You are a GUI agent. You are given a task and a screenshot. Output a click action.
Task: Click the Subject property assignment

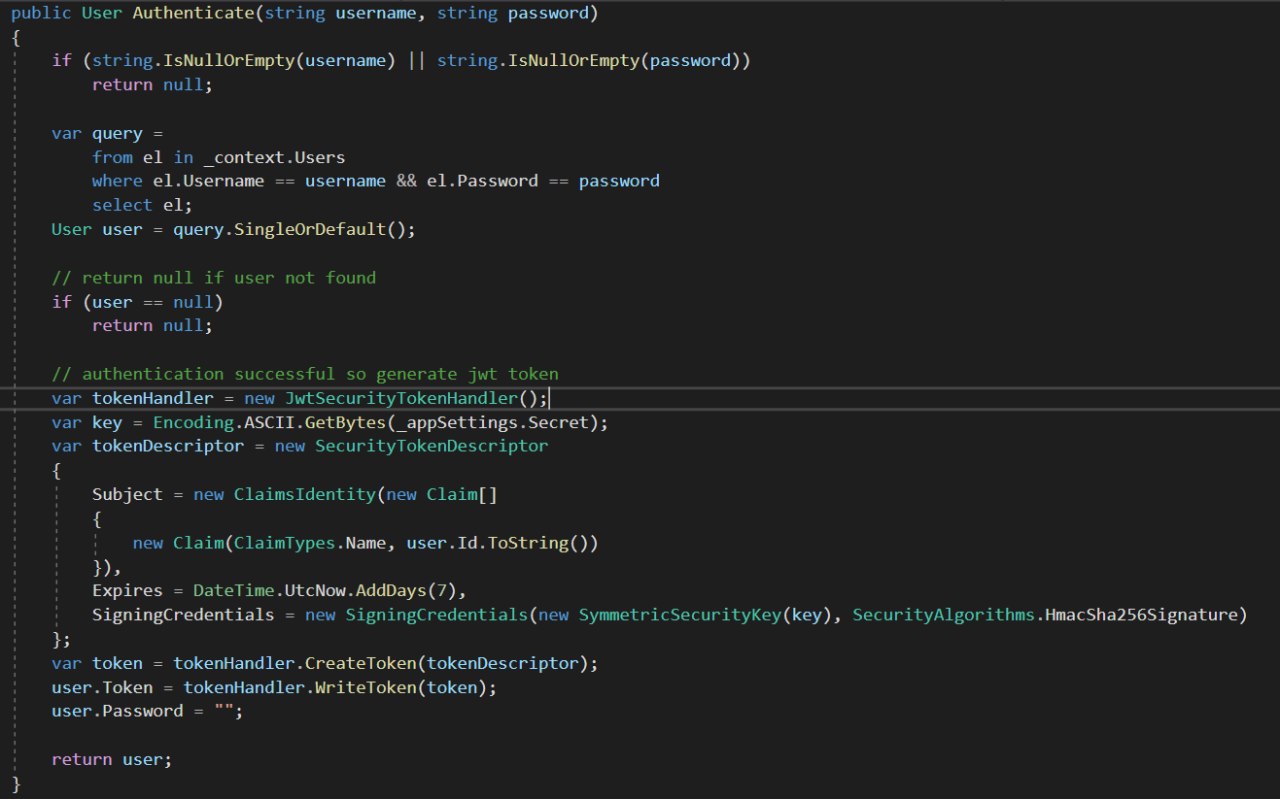[x=127, y=494]
